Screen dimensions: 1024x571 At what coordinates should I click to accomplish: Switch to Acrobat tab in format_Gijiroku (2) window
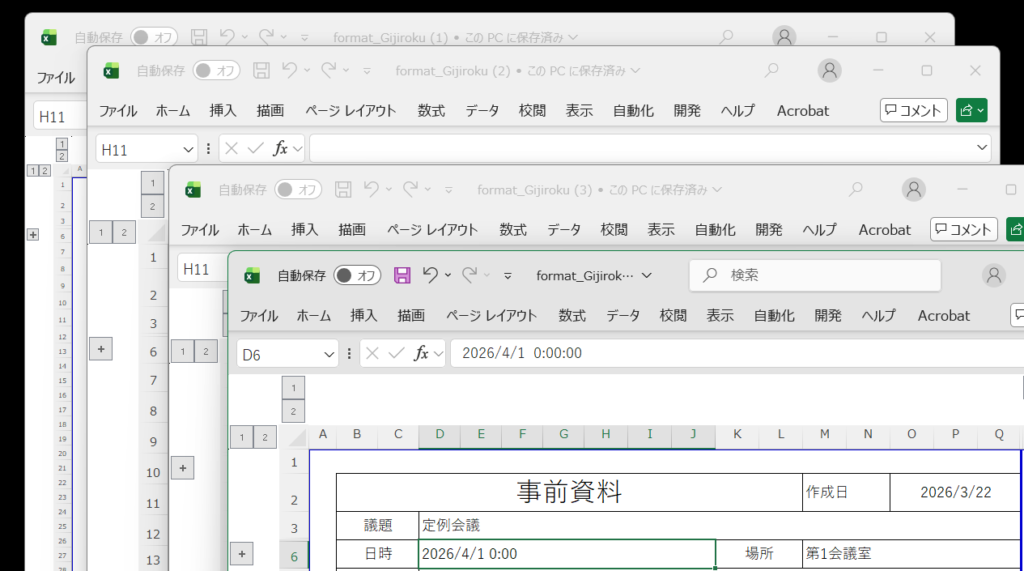(803, 111)
